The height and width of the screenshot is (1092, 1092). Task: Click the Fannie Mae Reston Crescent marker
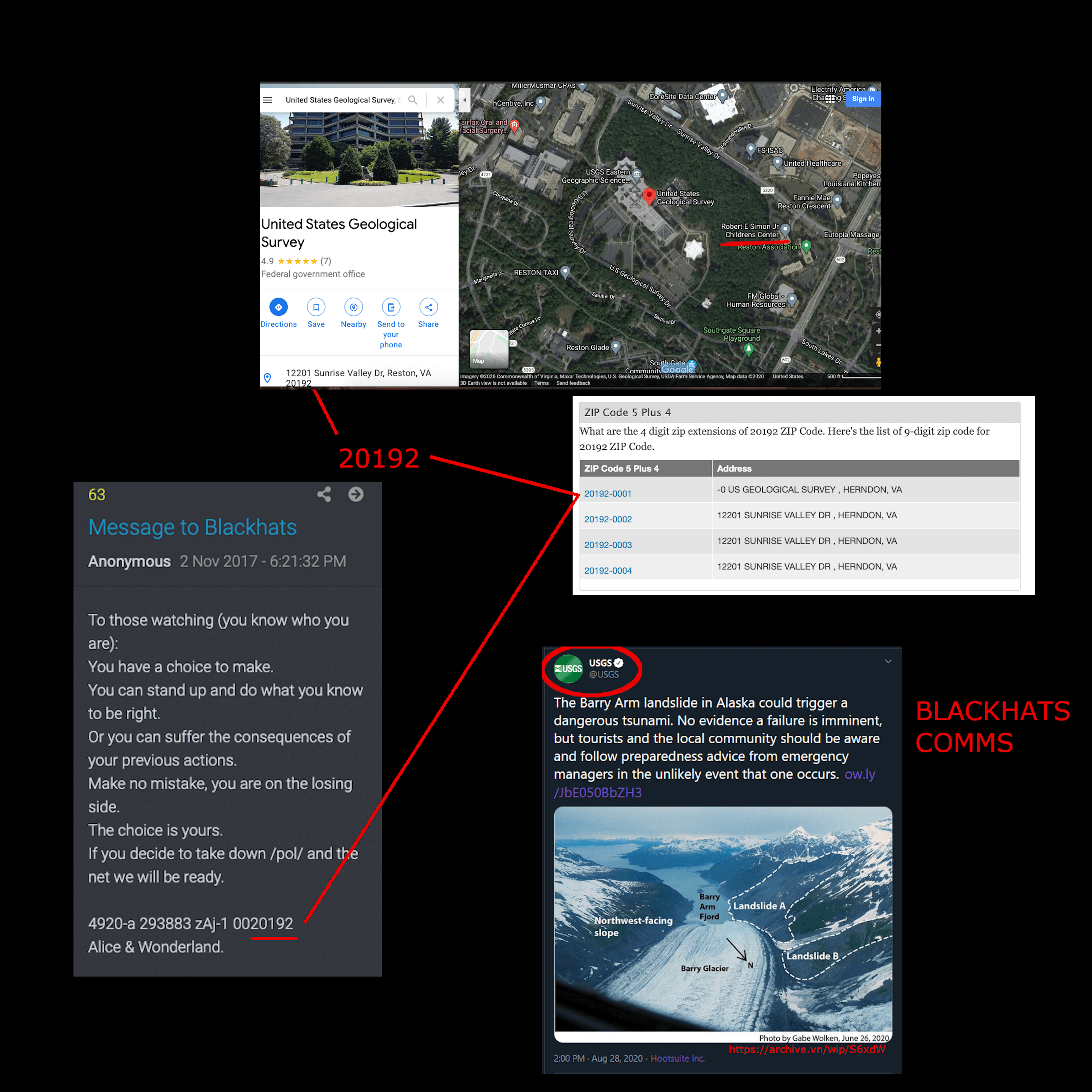pyautogui.click(x=838, y=200)
